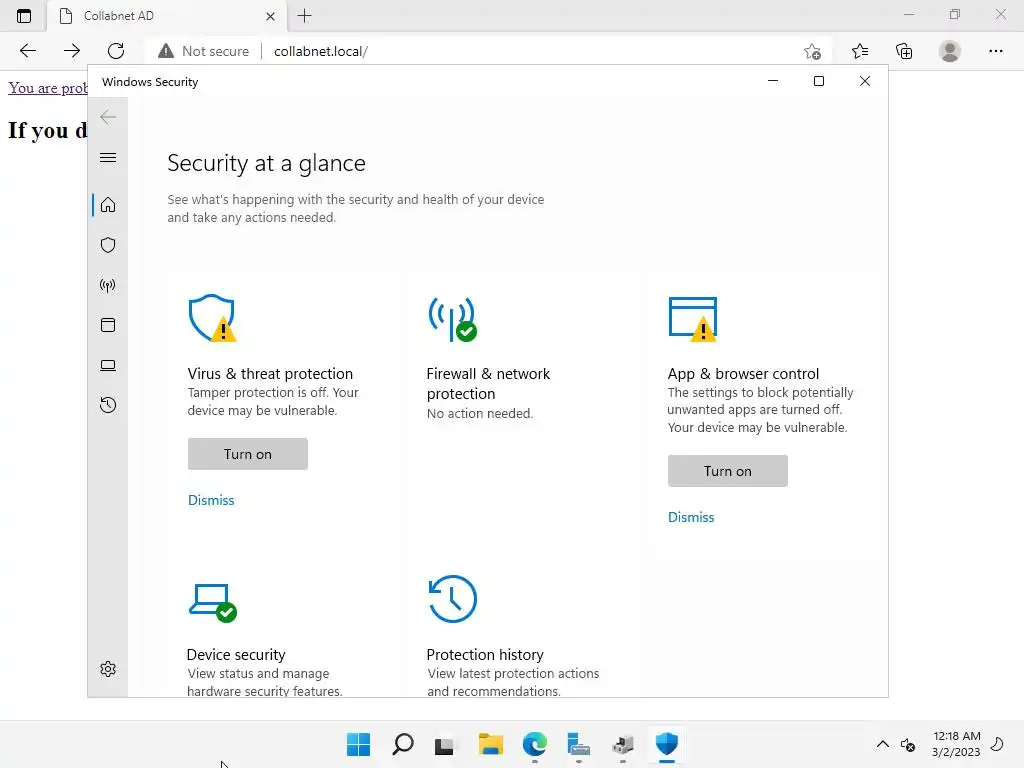Switch to Microsoft Edge taskbar icon
Viewport: 1024px width, 768px height.
[535, 744]
